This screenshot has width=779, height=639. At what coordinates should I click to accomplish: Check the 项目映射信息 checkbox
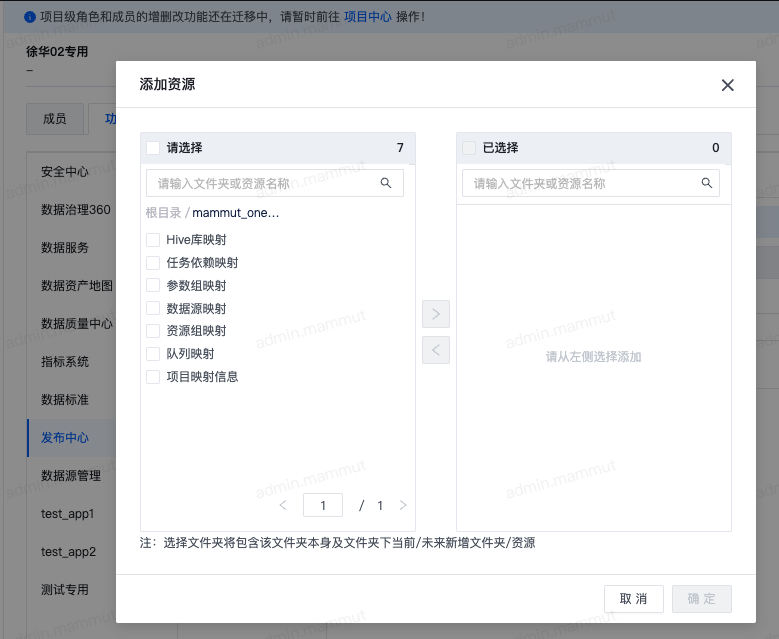pyautogui.click(x=153, y=377)
